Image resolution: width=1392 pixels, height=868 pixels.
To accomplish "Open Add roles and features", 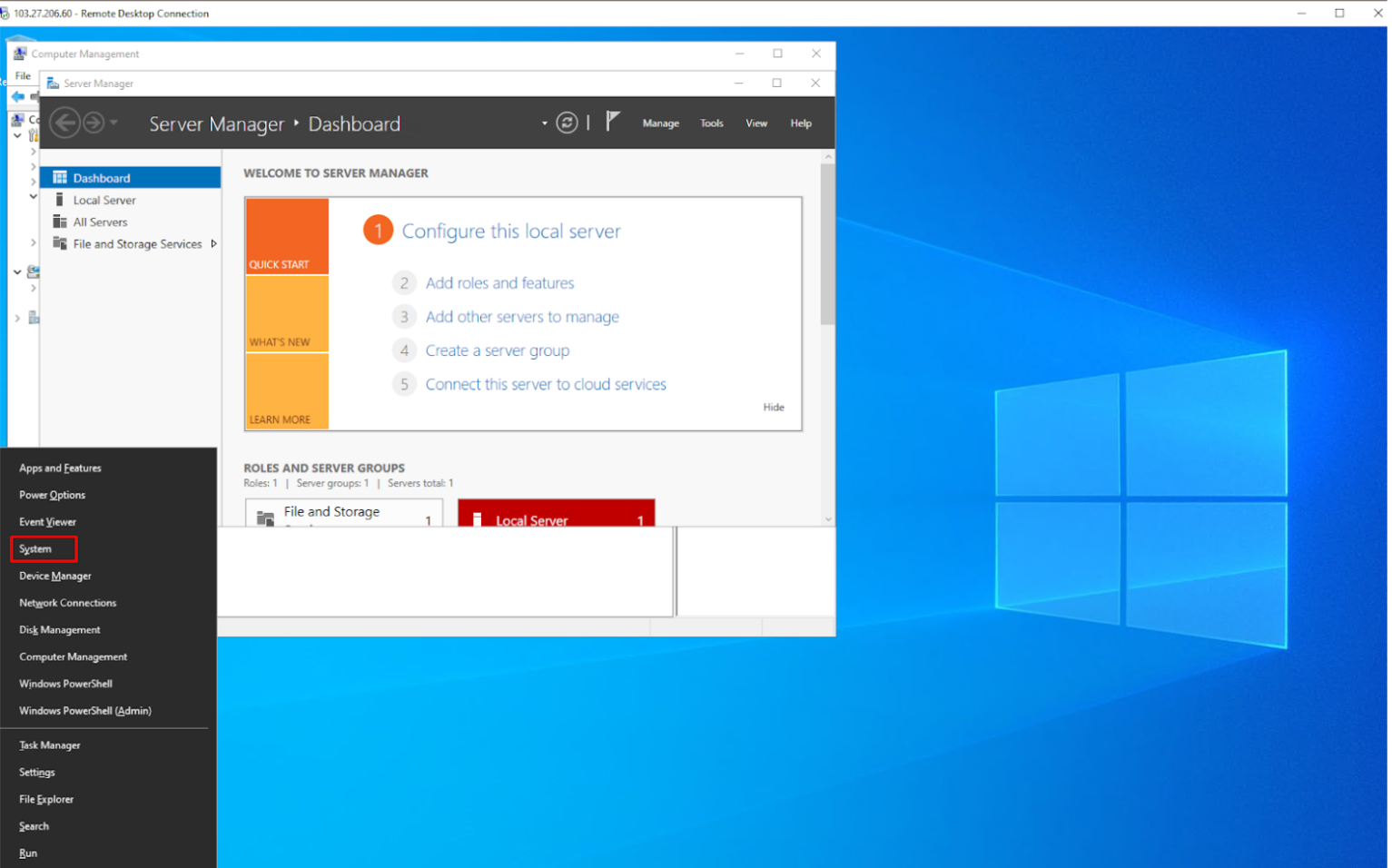I will click(x=500, y=282).
